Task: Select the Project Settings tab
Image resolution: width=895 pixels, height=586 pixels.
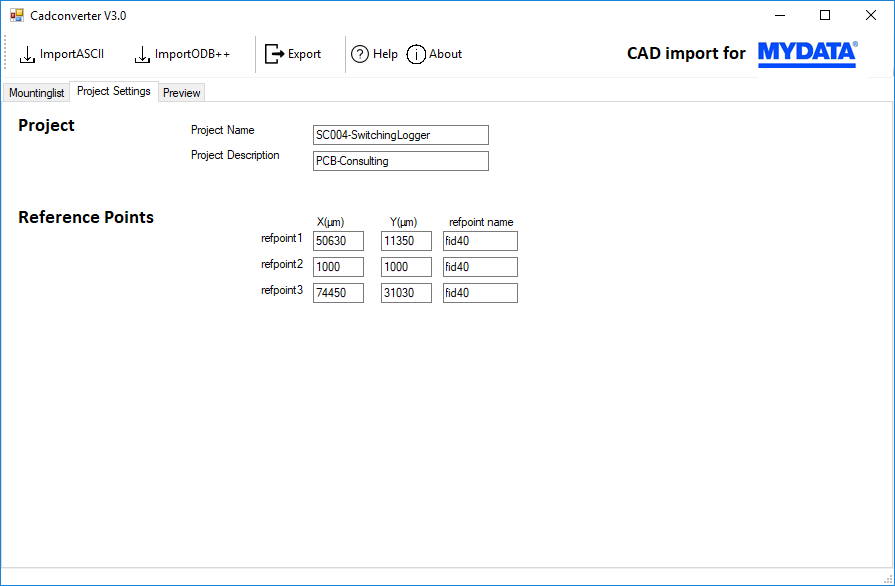Action: coord(114,91)
